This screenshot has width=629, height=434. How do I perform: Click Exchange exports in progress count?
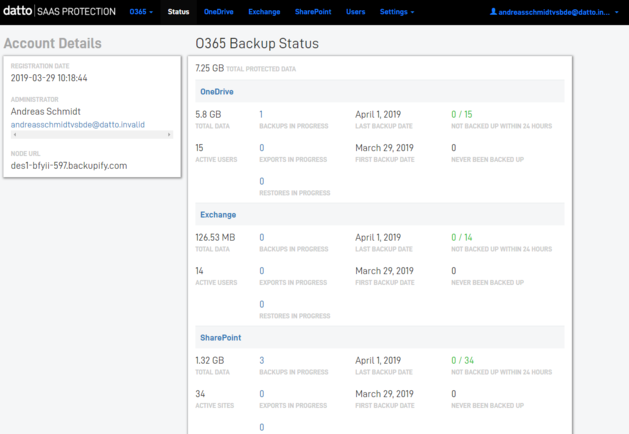tap(262, 271)
